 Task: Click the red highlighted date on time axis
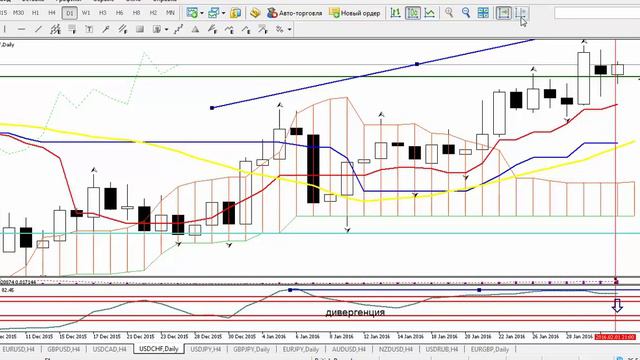coord(615,337)
